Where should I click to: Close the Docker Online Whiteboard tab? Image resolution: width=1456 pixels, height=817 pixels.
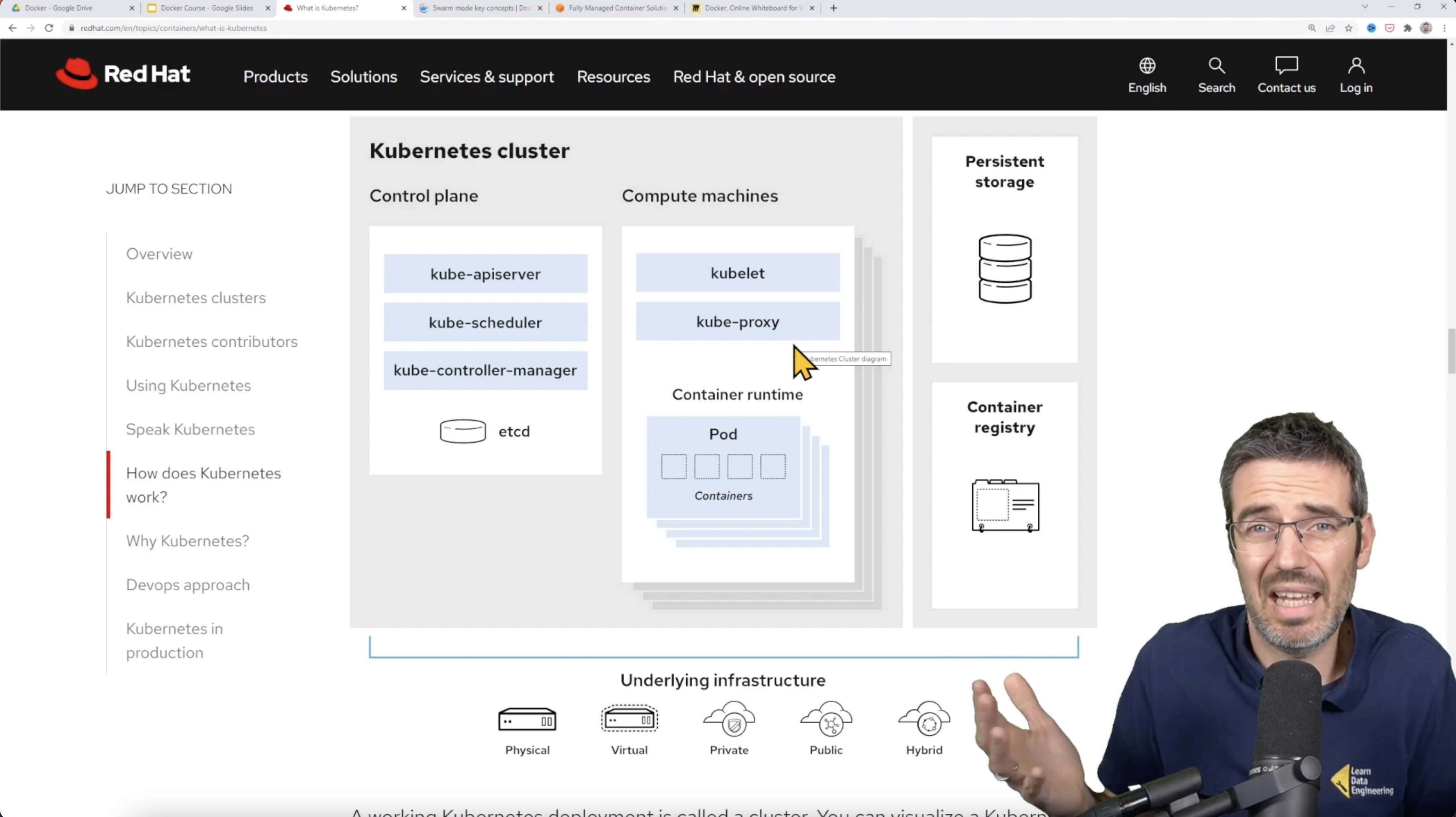coord(812,8)
